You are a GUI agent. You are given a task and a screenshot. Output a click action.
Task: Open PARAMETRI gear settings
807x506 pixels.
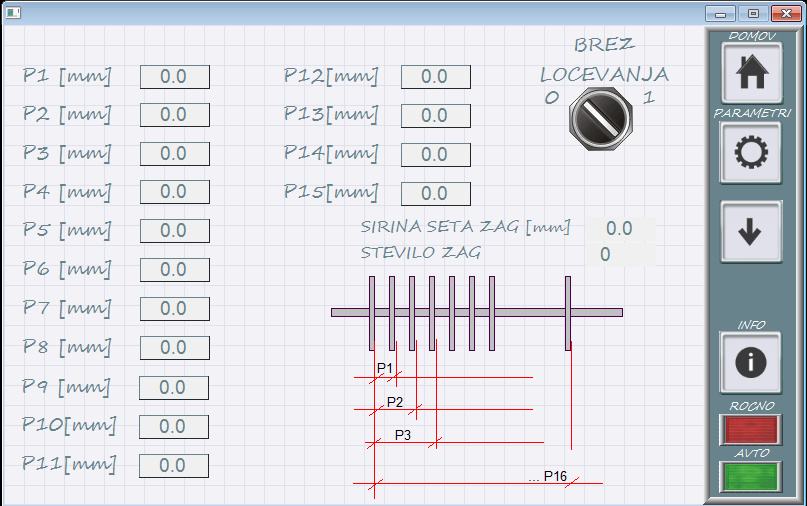(750, 153)
